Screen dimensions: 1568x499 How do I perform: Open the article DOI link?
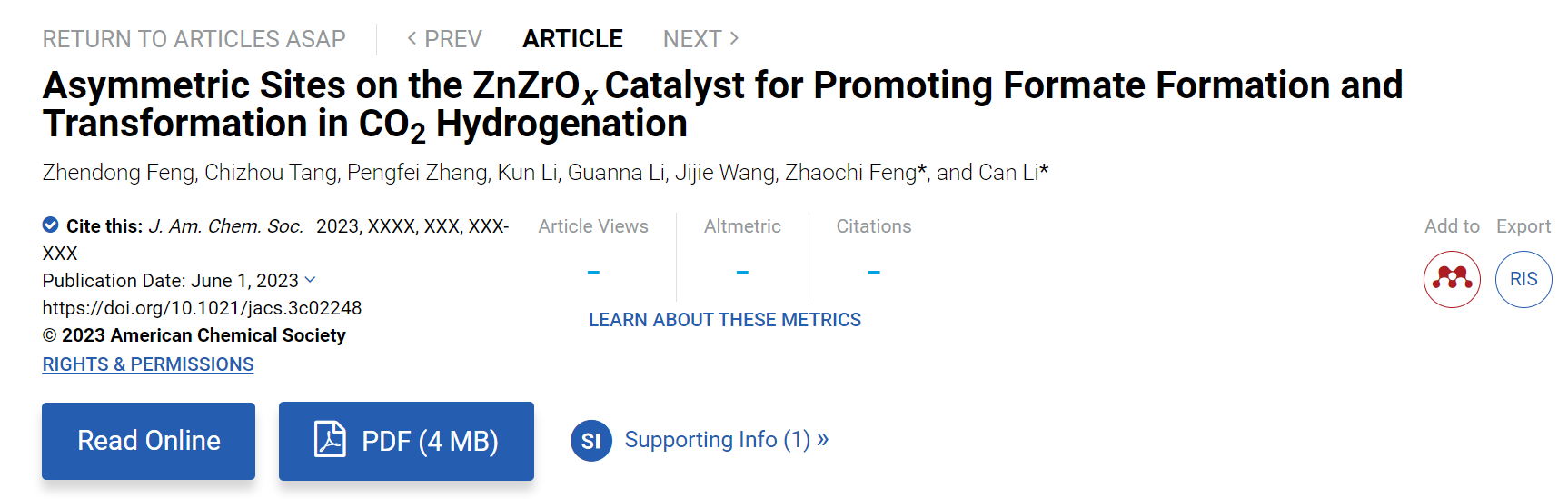[202, 308]
